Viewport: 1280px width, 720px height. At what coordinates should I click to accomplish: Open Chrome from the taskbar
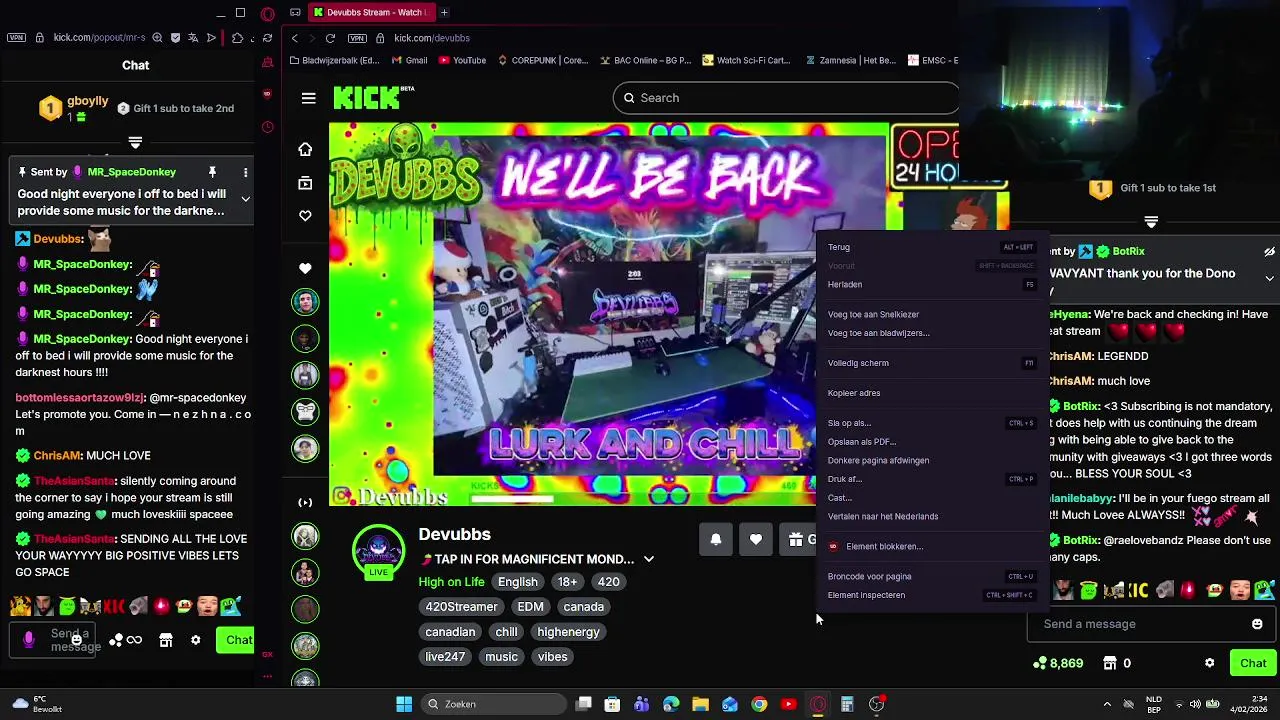coord(759,704)
